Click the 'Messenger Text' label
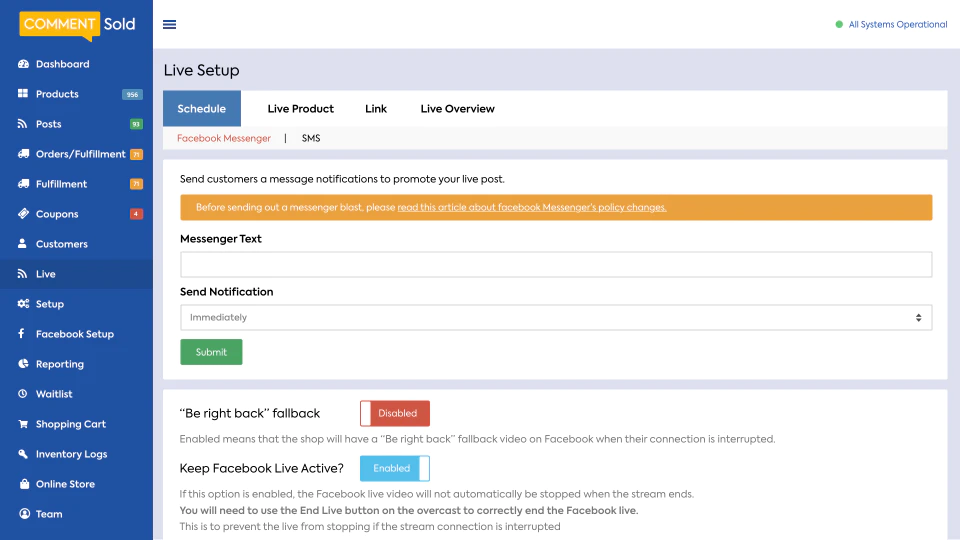The image size is (960, 540). [x=220, y=239]
